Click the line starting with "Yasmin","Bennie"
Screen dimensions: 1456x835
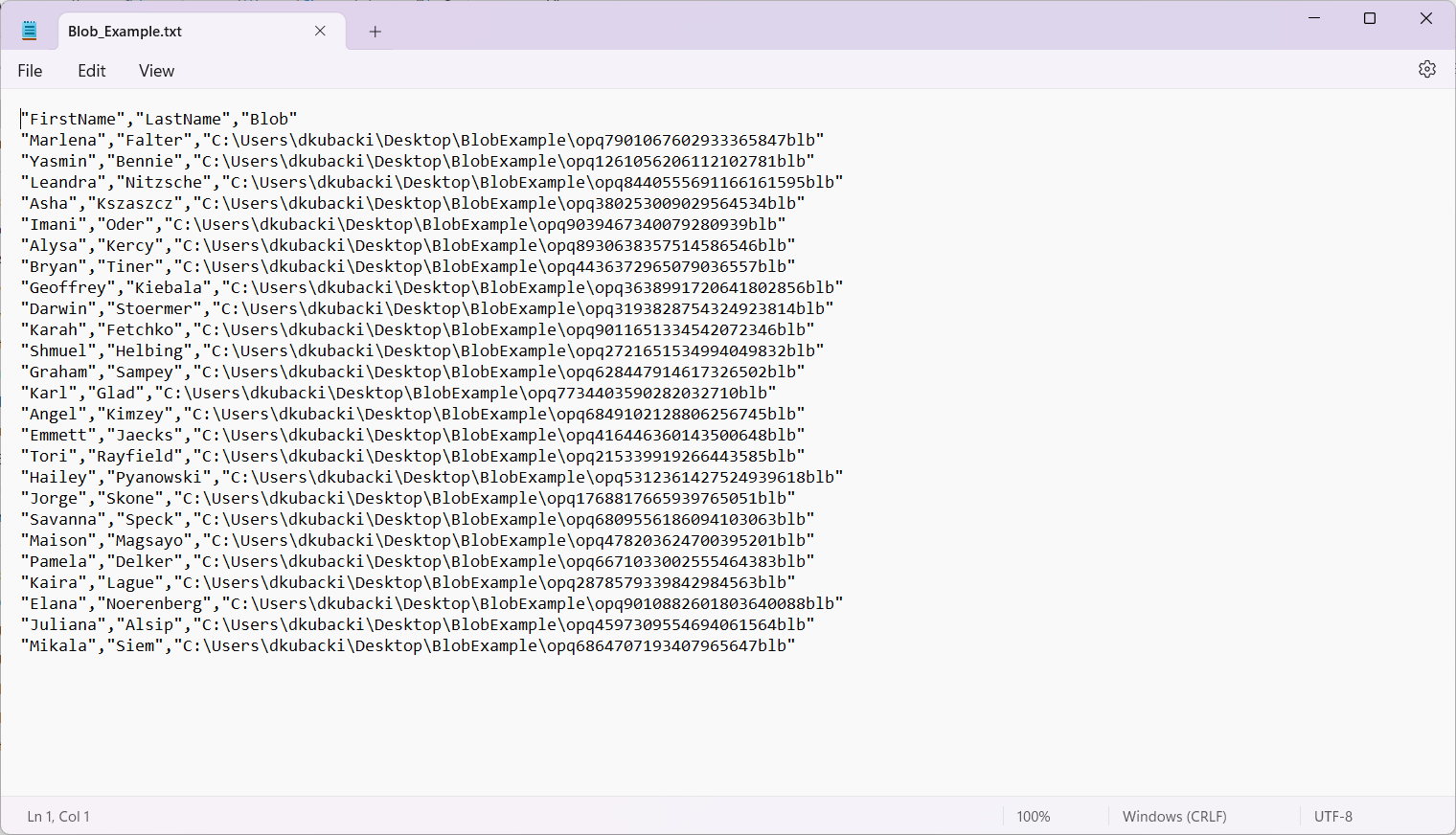[x=418, y=161]
